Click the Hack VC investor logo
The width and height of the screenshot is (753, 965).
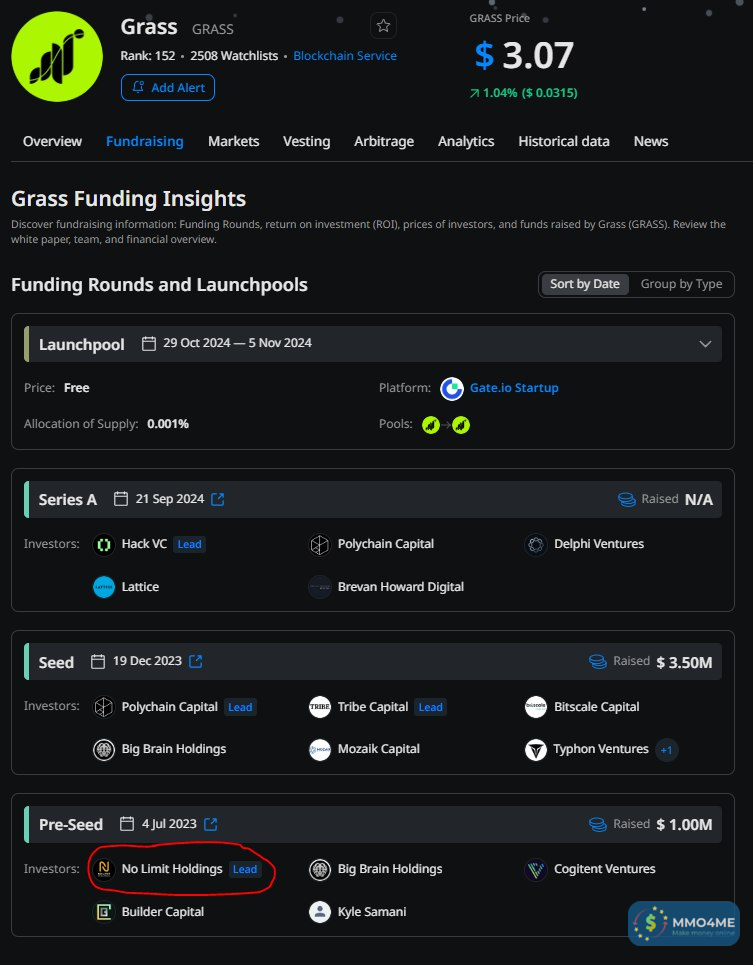click(x=104, y=544)
